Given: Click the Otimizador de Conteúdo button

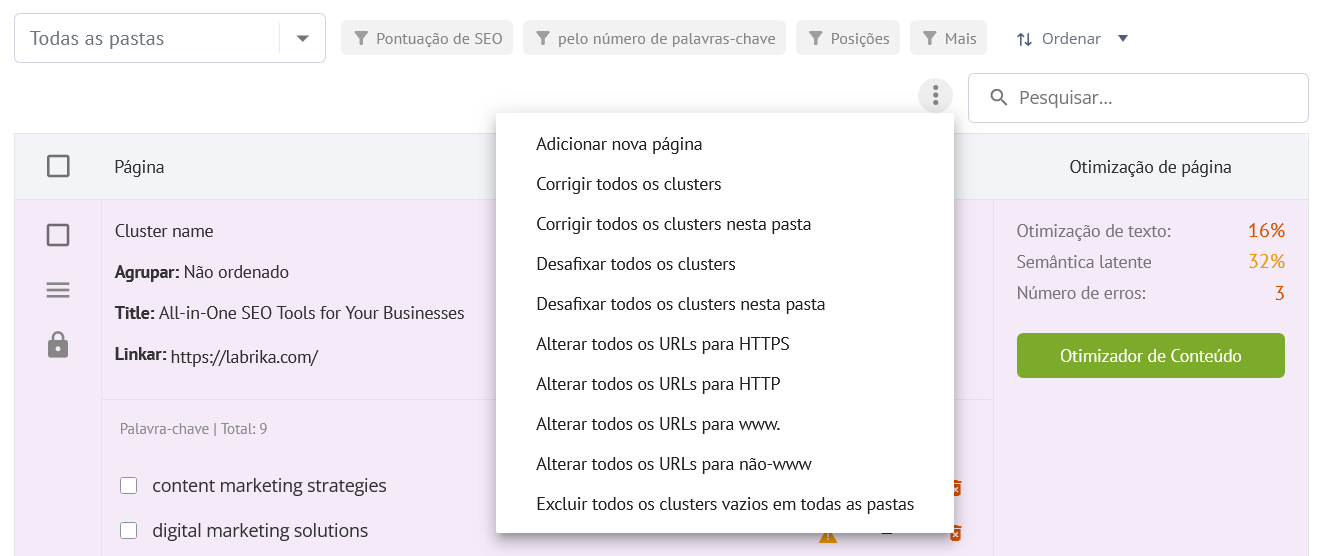Looking at the screenshot, I should tap(1150, 356).
